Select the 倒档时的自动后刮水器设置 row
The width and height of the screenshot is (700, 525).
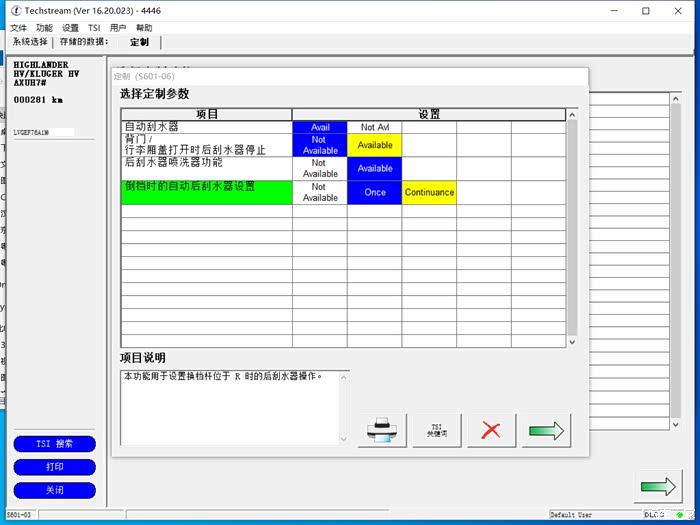[206, 187]
